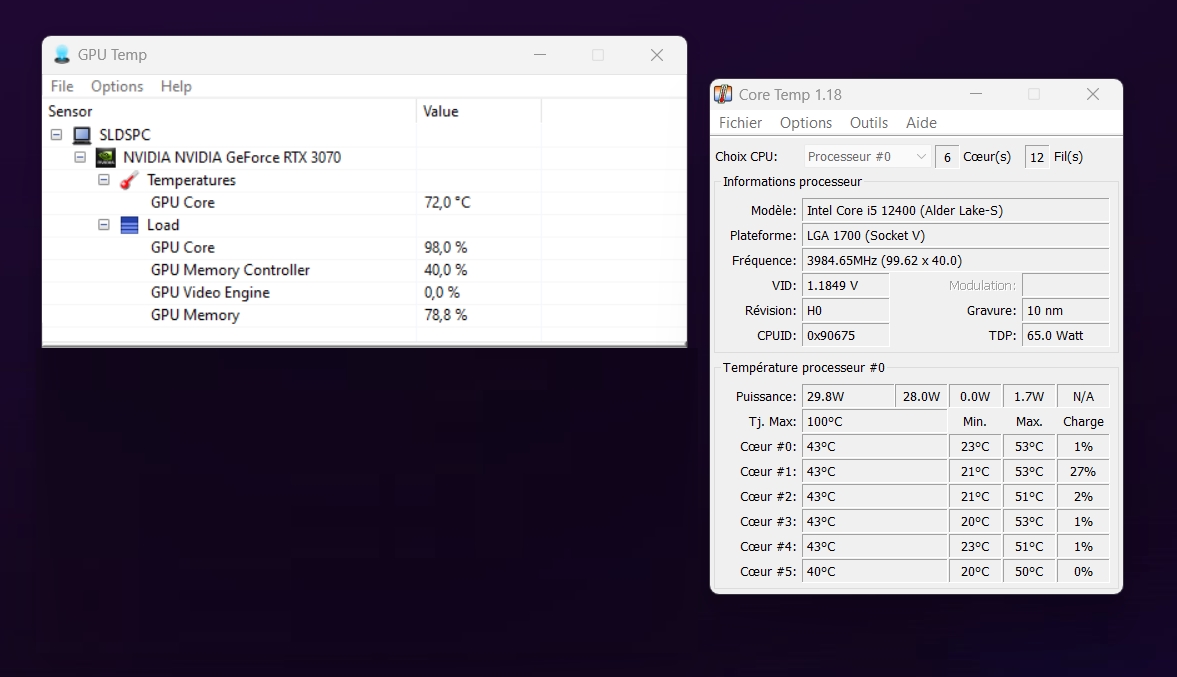
Task: Click the Temperatures thermometer icon
Action: pos(129,180)
